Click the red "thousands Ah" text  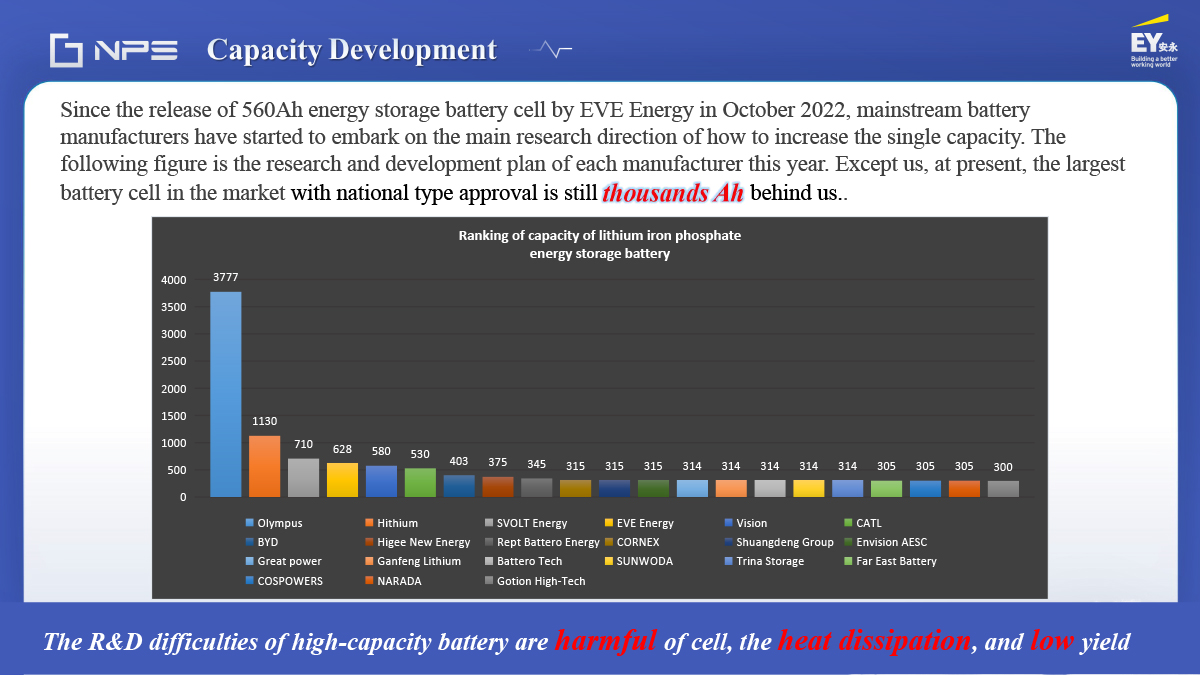[673, 193]
